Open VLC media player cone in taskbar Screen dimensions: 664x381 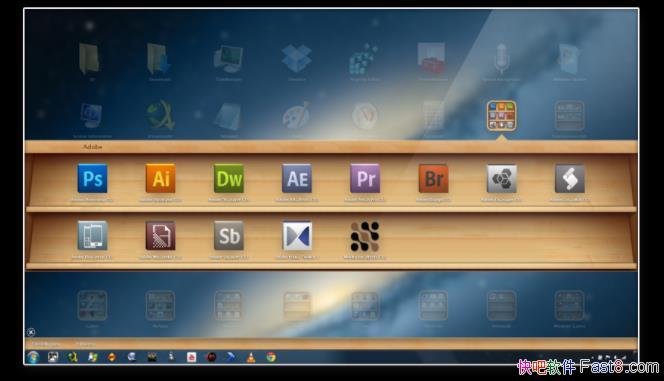tap(251, 357)
